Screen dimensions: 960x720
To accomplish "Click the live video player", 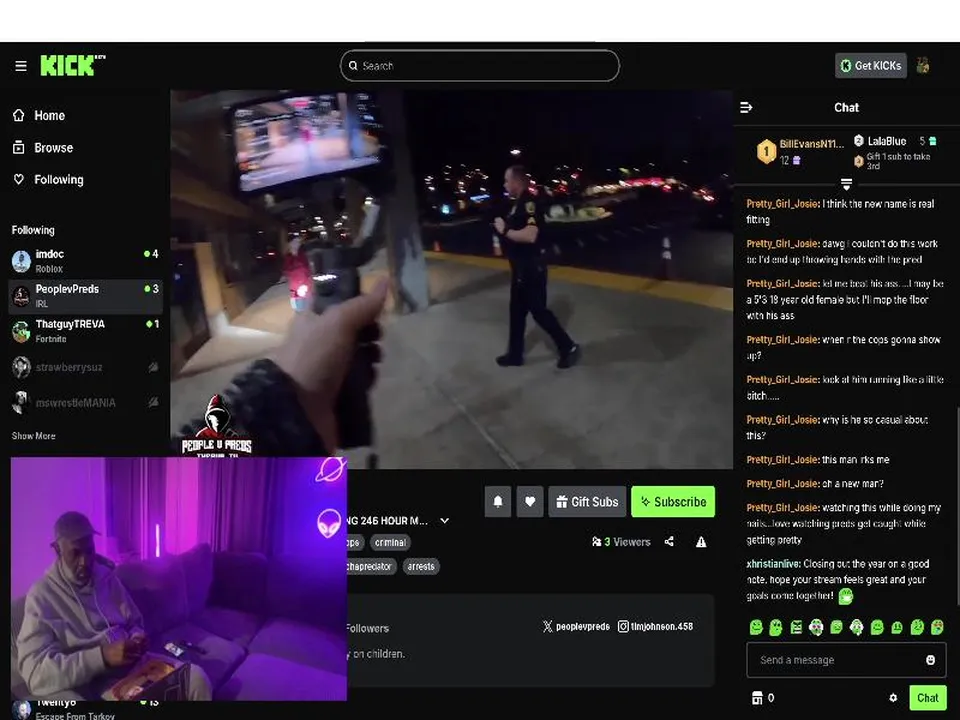I will [451, 279].
